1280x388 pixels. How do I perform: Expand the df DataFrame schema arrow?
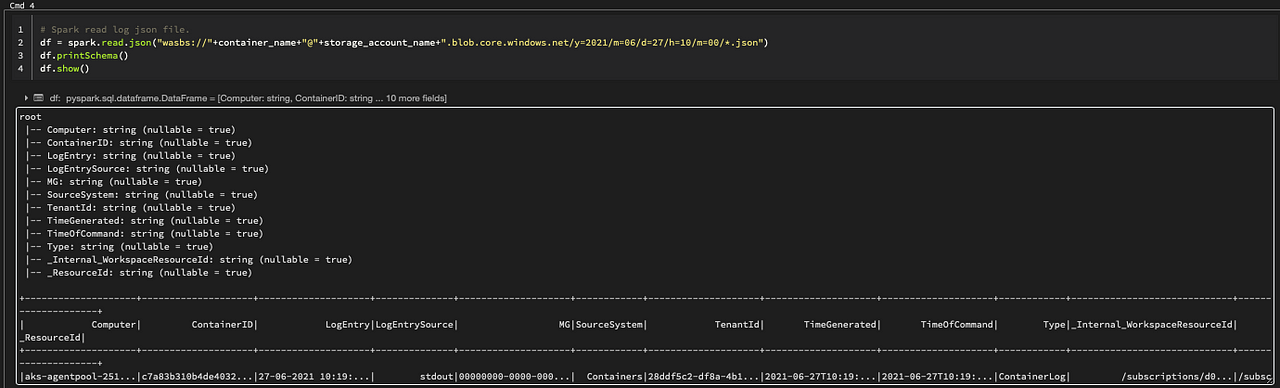click(27, 98)
